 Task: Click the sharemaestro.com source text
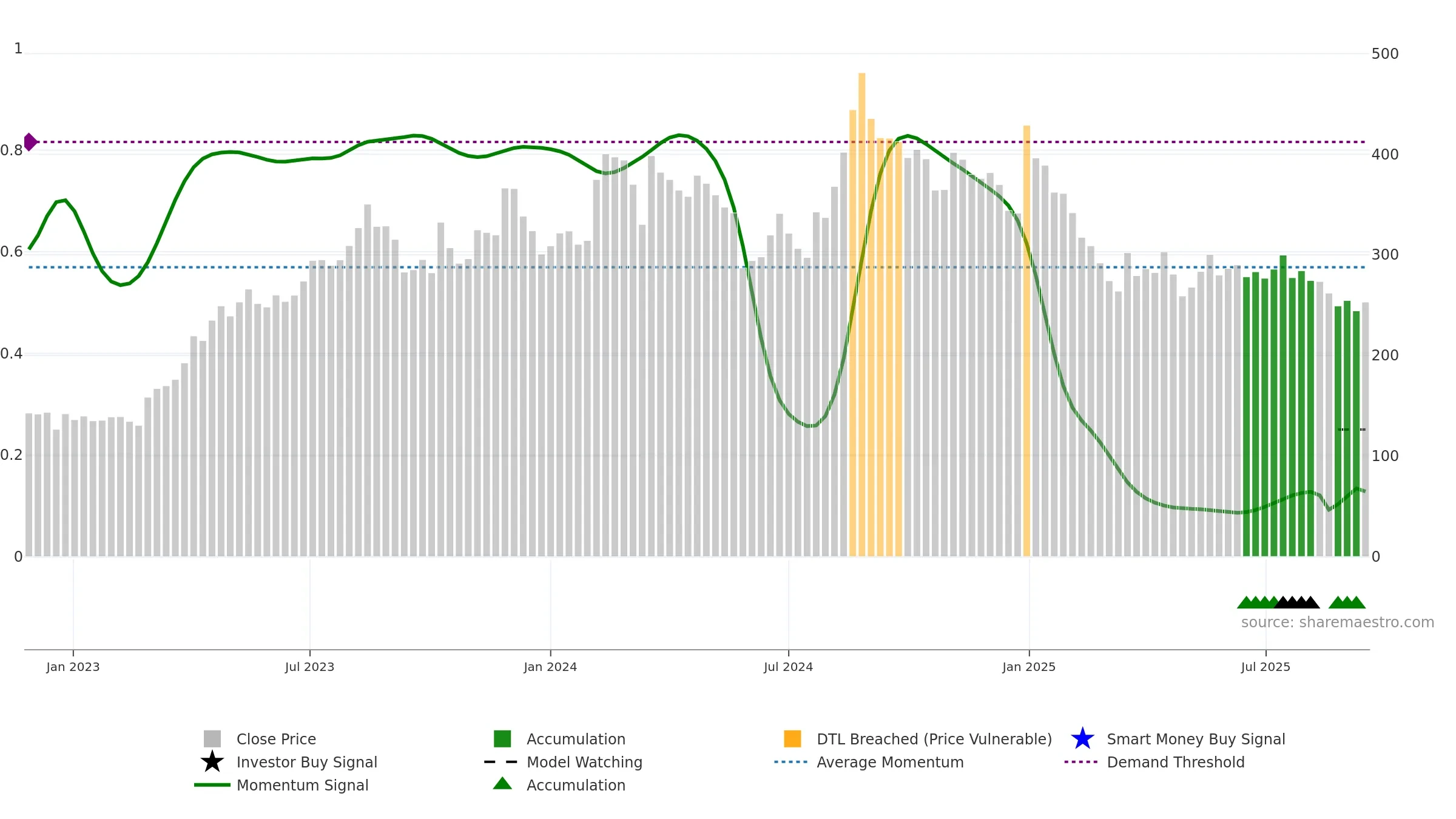[1338, 622]
